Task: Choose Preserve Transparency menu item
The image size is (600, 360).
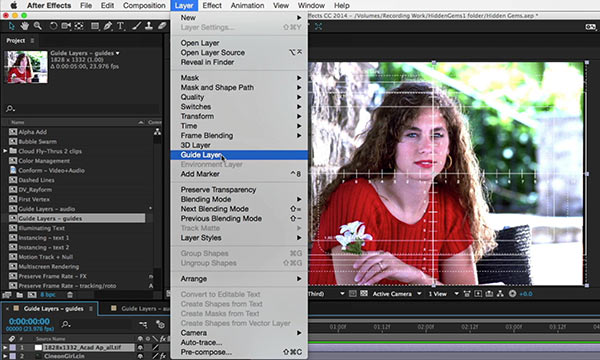Action: coord(239,190)
